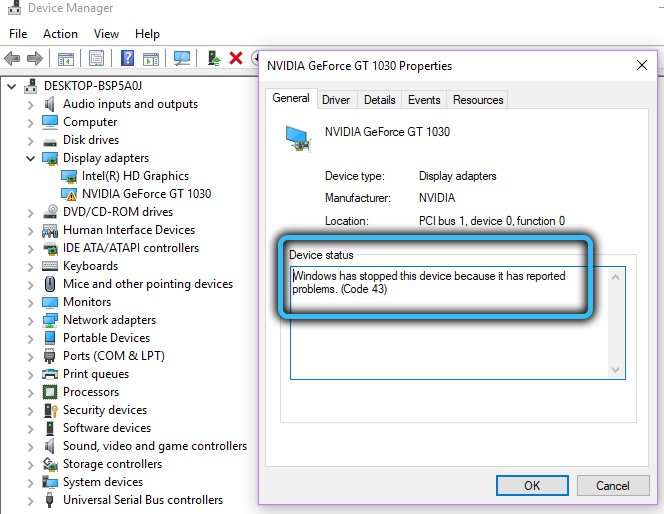Click the Device status scrollbar down arrow
This screenshot has width=664, height=514.
[617, 370]
